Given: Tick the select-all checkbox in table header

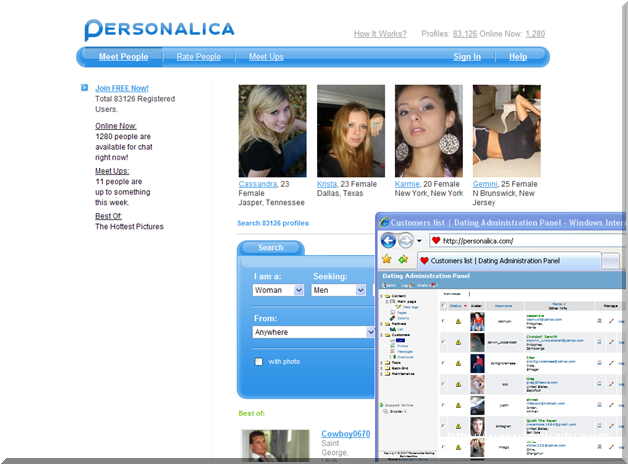Looking at the screenshot, I should tap(443, 305).
